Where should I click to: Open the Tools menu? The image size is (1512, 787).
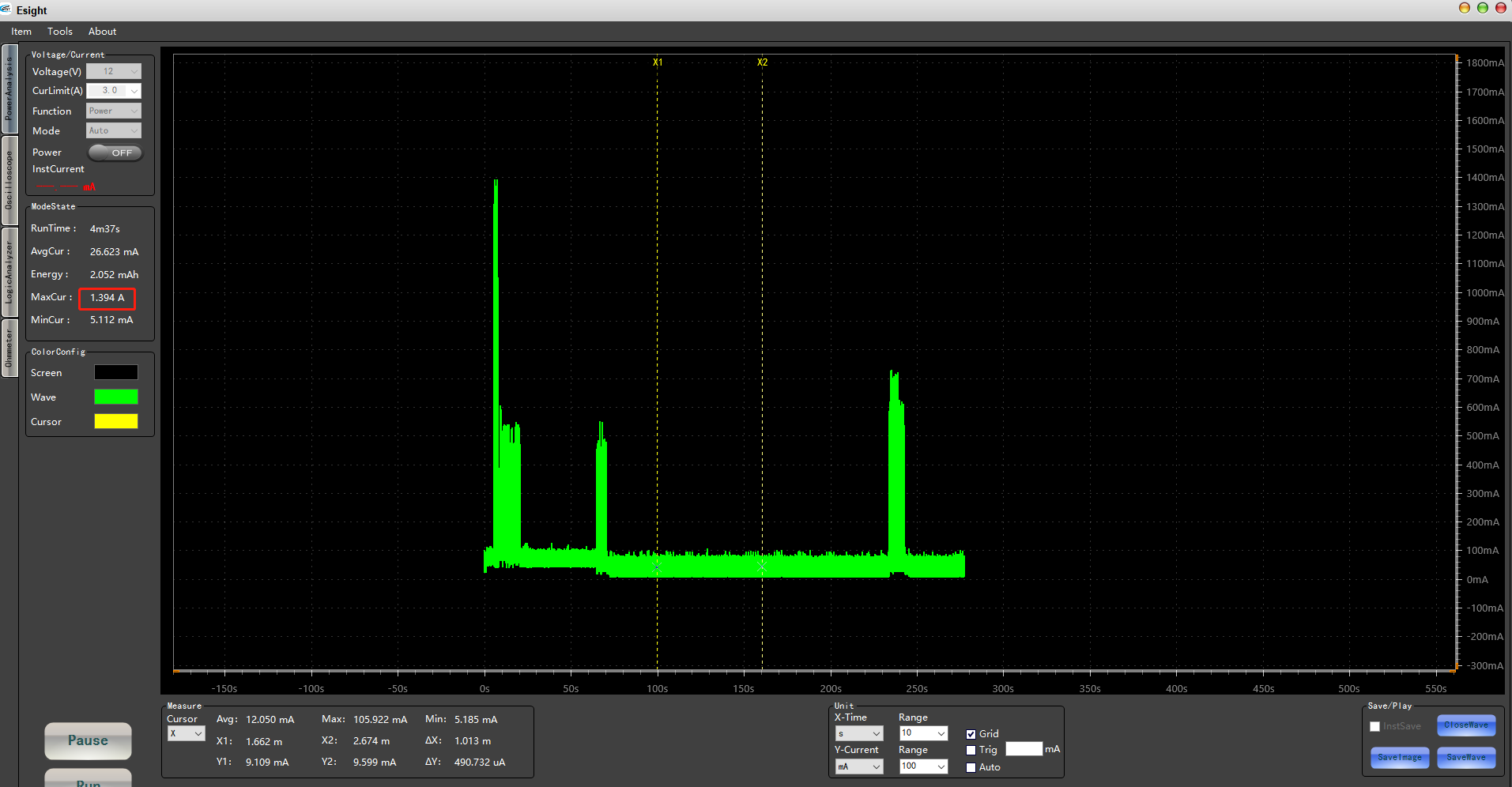coord(59,32)
